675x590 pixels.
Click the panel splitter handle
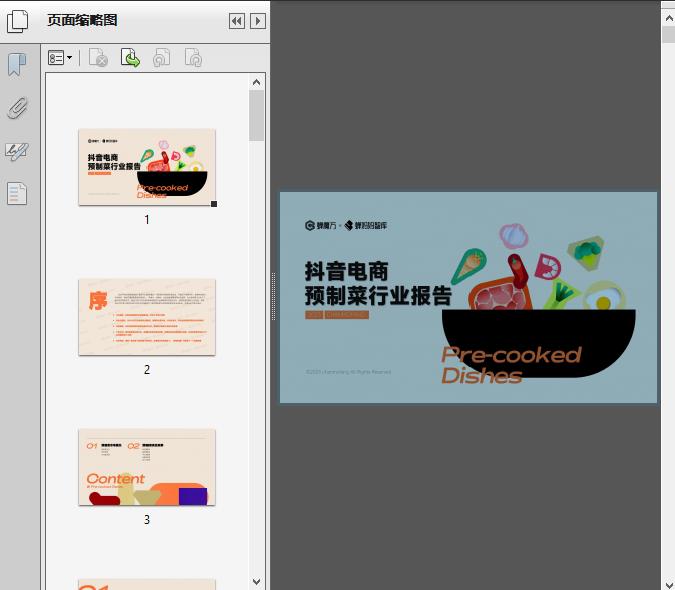tap(273, 297)
